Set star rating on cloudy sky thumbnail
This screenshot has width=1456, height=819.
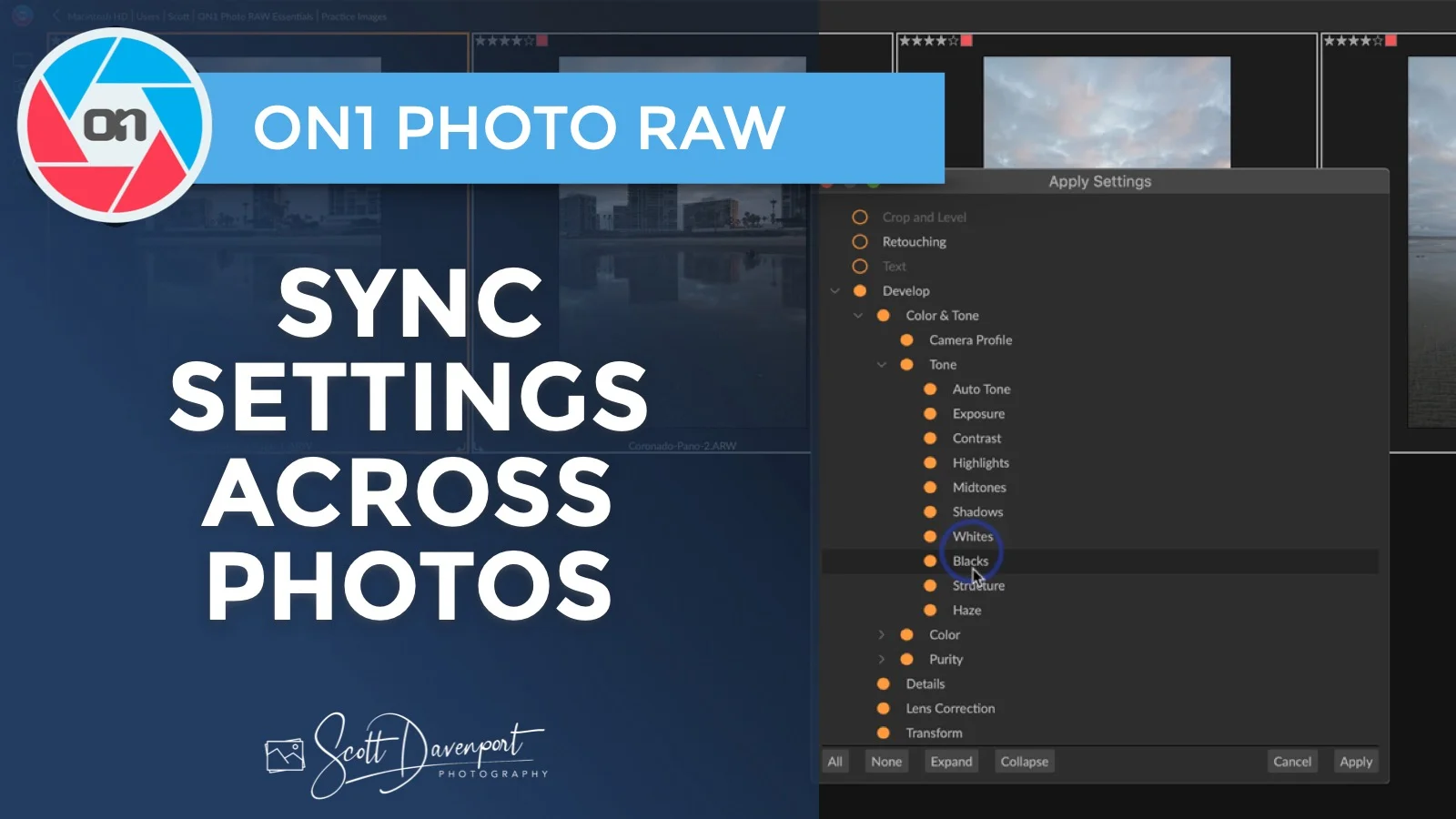tap(929, 41)
